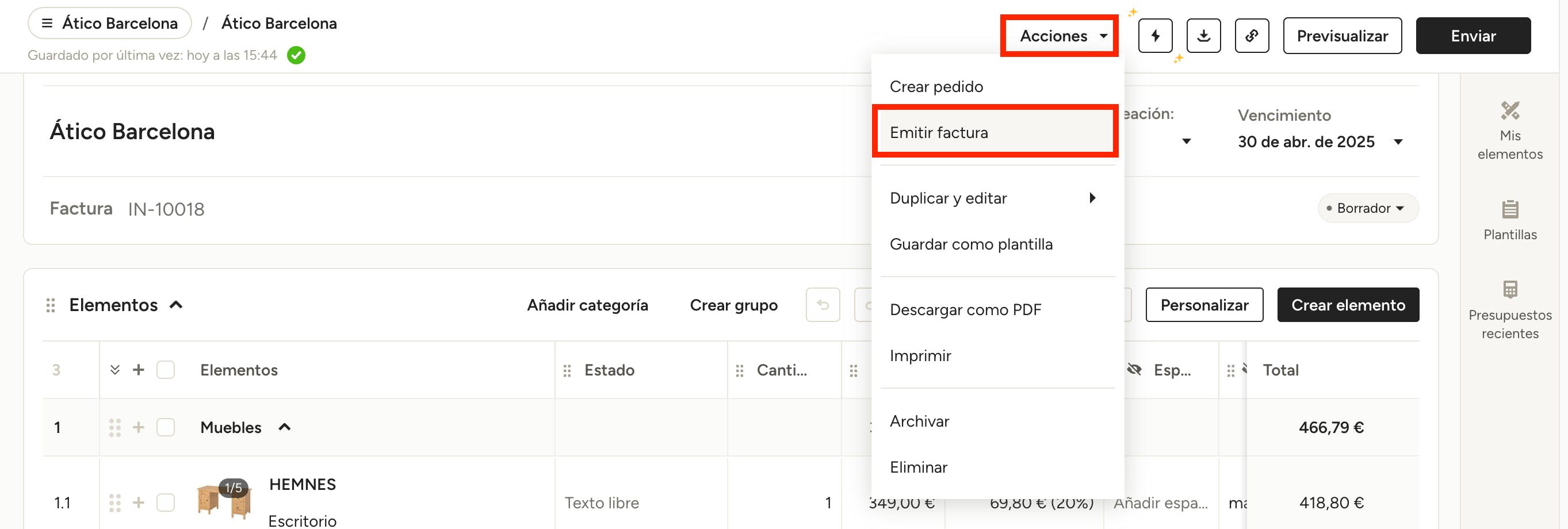Image resolution: width=1568 pixels, height=529 pixels.
Task: Check the Muebles category checkbox
Action: 166,427
